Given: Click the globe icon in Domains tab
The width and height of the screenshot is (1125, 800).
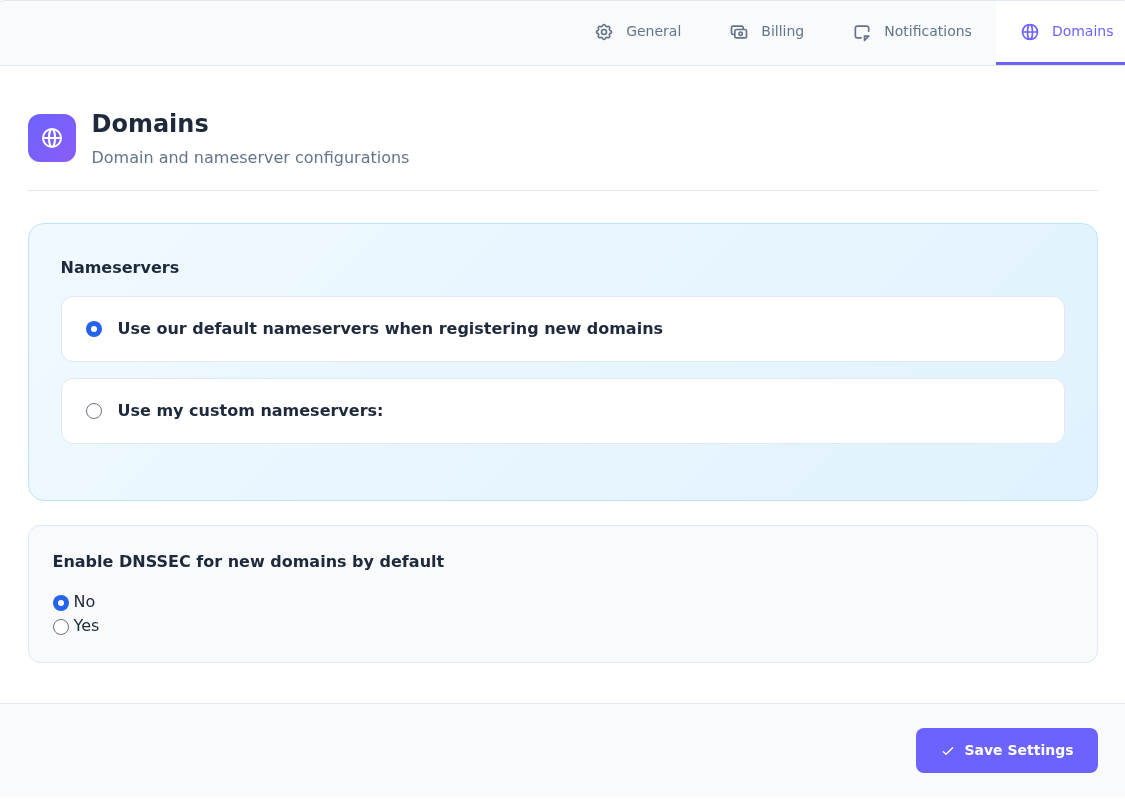Looking at the screenshot, I should click(x=1030, y=32).
